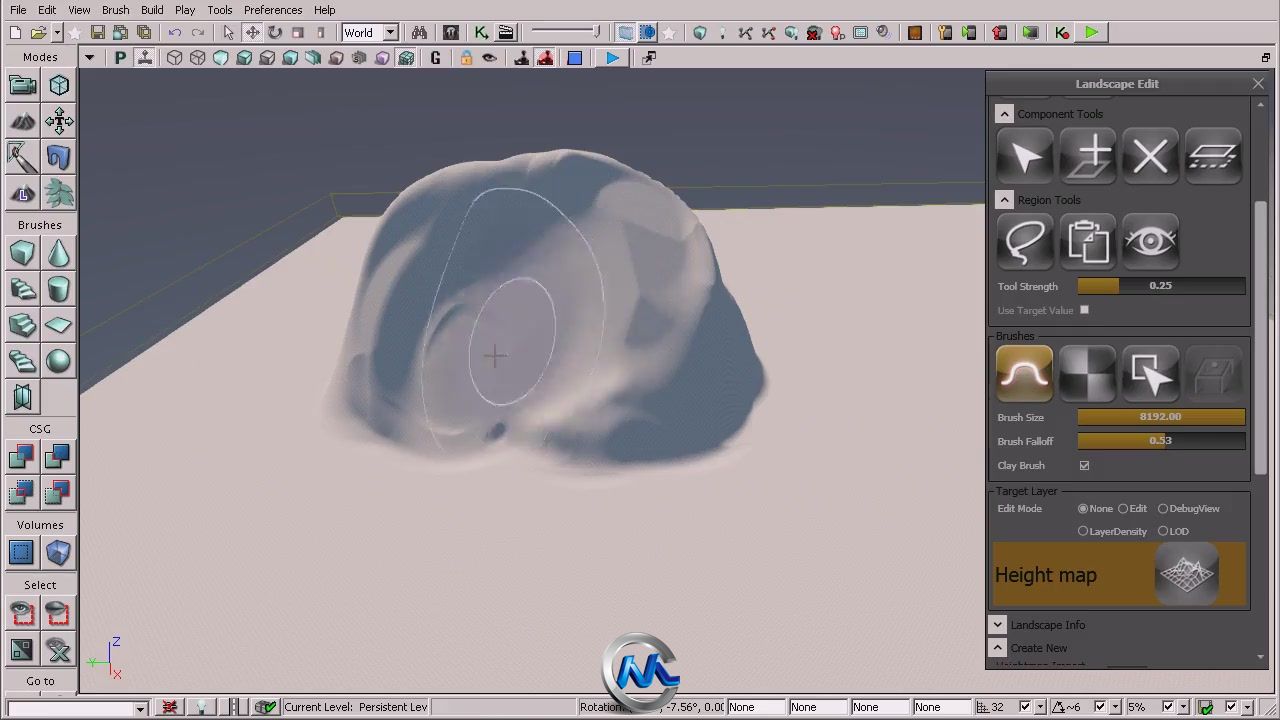
Task: Open Unreal Kismet from toolbar
Action: tap(481, 33)
